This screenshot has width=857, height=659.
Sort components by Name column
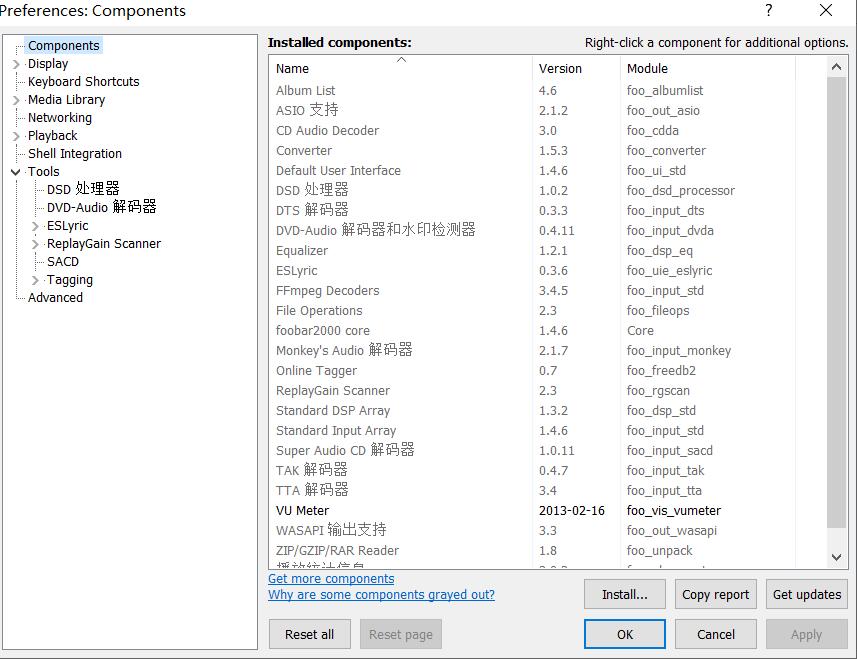pos(400,68)
